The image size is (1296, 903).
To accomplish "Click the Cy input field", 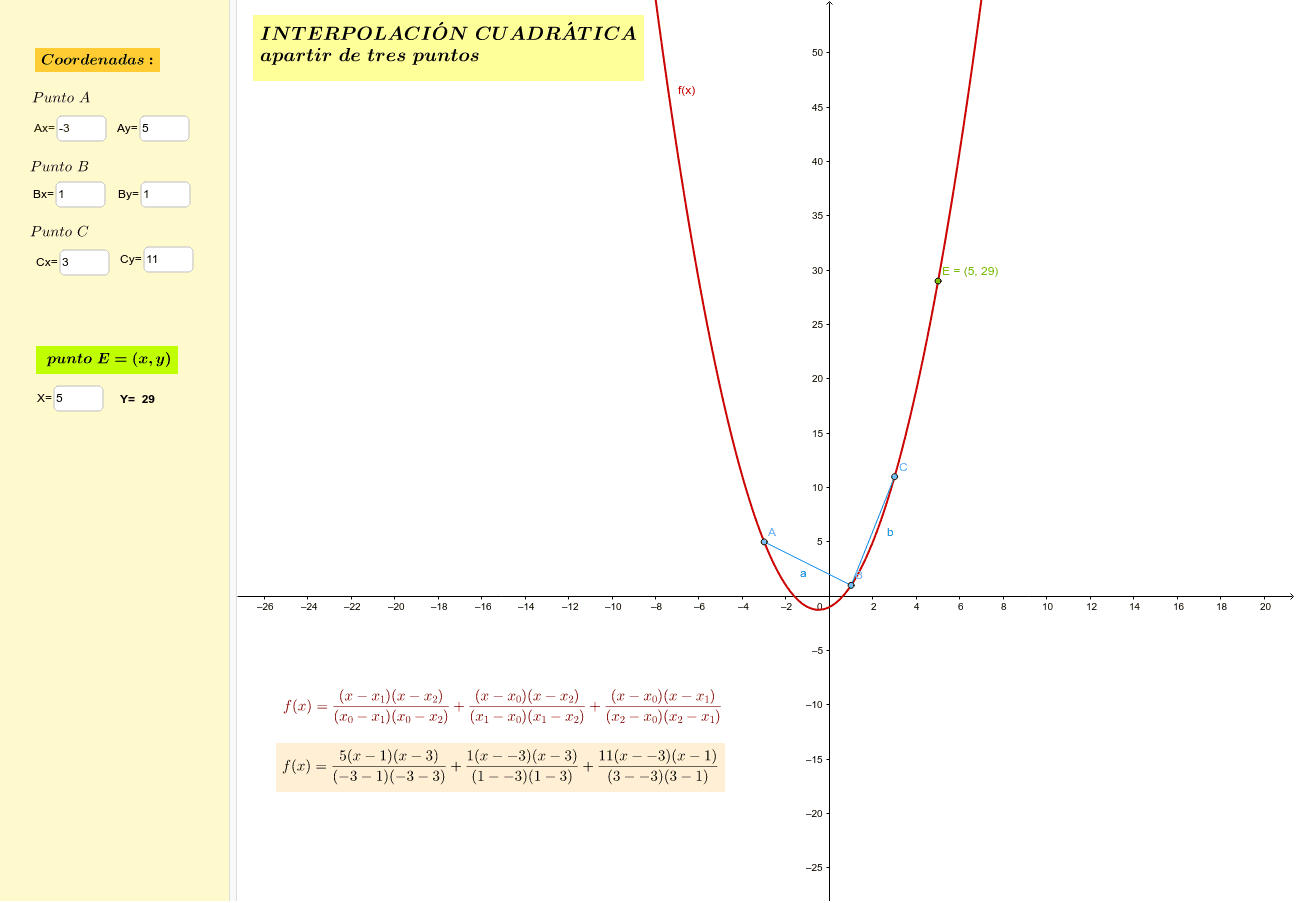I will (x=169, y=259).
